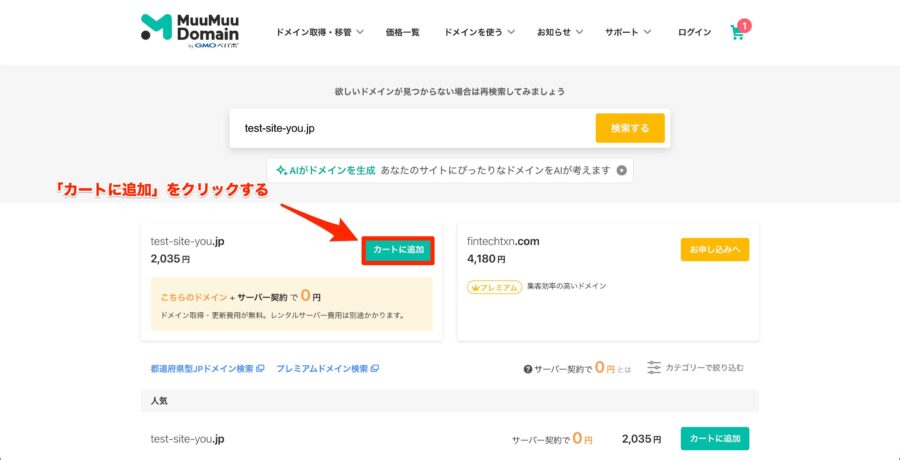
Task: Expand the ドメイン取得・移管 dropdown menu
Action: pos(320,32)
